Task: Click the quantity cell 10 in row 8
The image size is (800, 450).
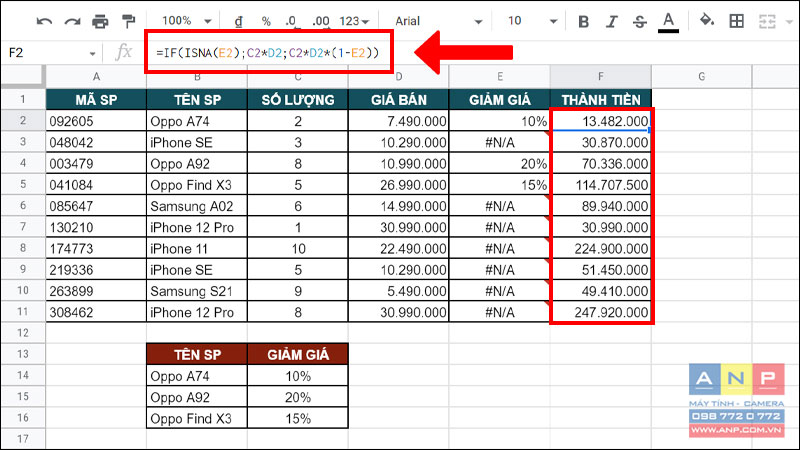Action: 298,248
